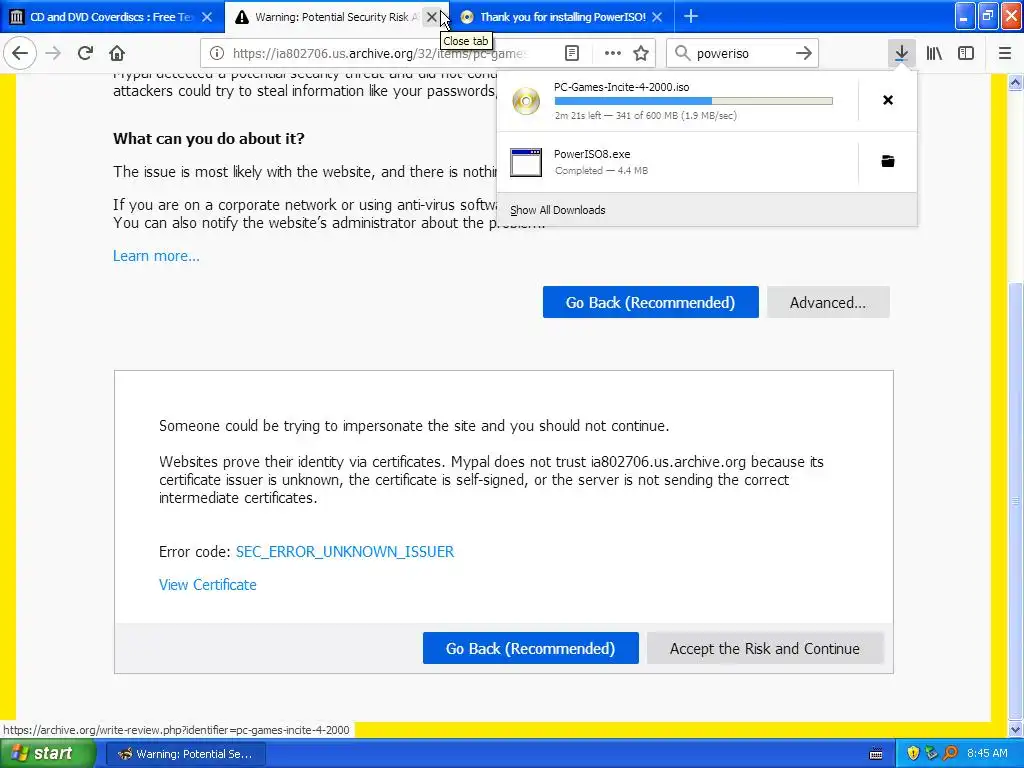Click the page scrollbar down arrow
Image resolution: width=1024 pixels, height=768 pixels.
click(x=1016, y=729)
